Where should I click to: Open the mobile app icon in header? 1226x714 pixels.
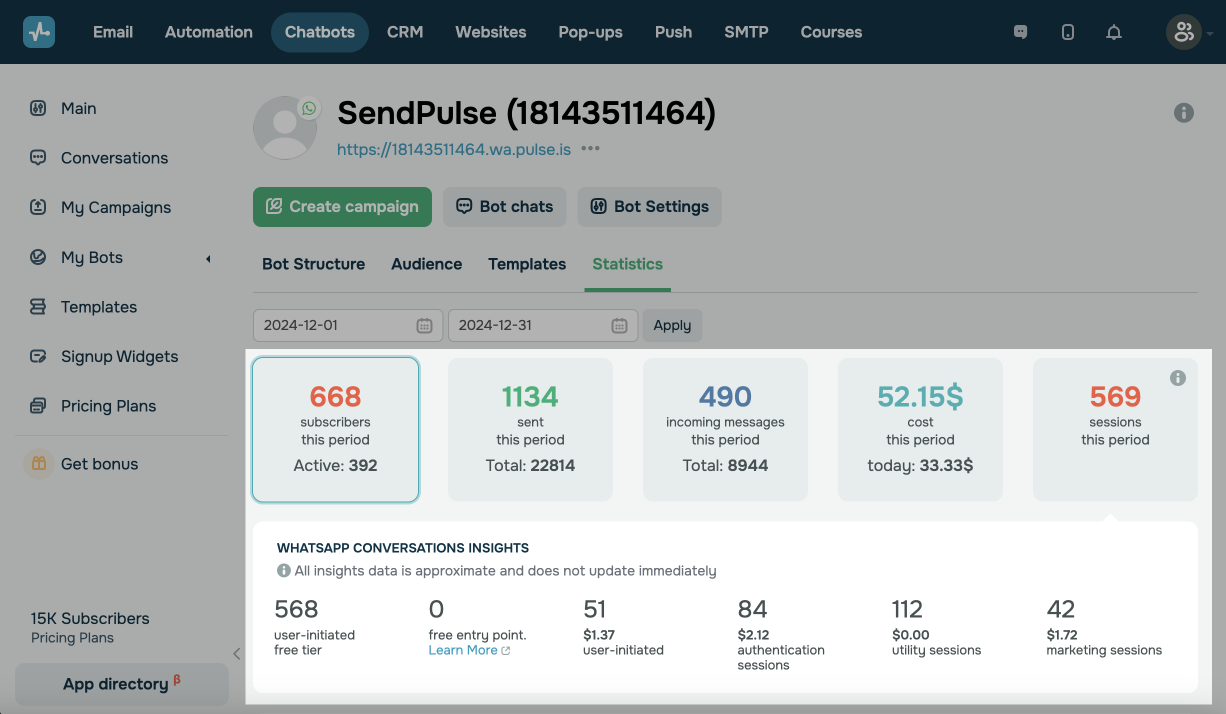tap(1067, 32)
